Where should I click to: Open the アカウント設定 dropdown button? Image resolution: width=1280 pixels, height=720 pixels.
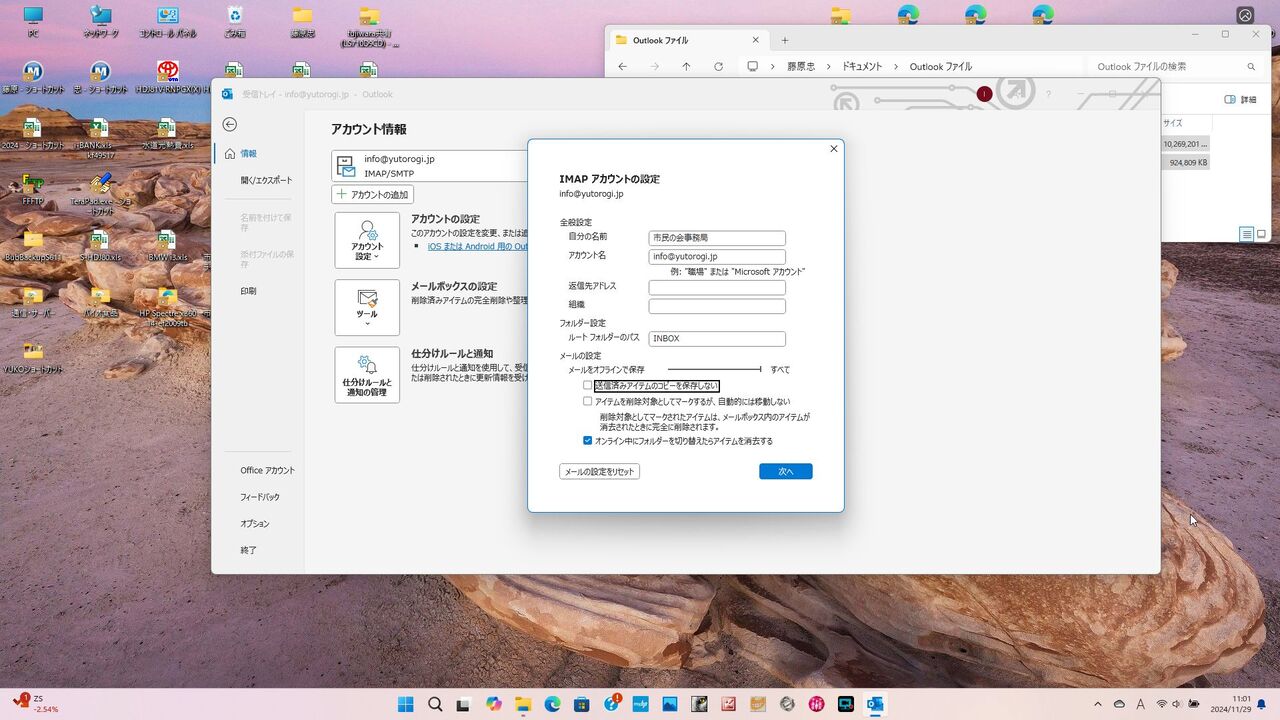point(367,240)
